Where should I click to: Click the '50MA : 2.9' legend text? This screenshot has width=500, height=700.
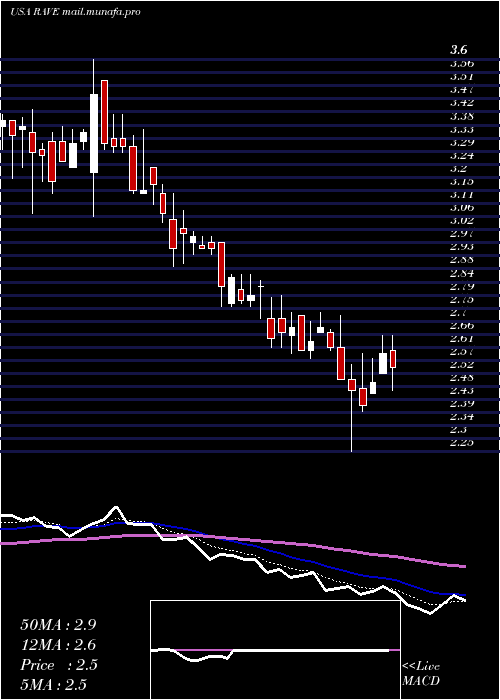(58, 625)
